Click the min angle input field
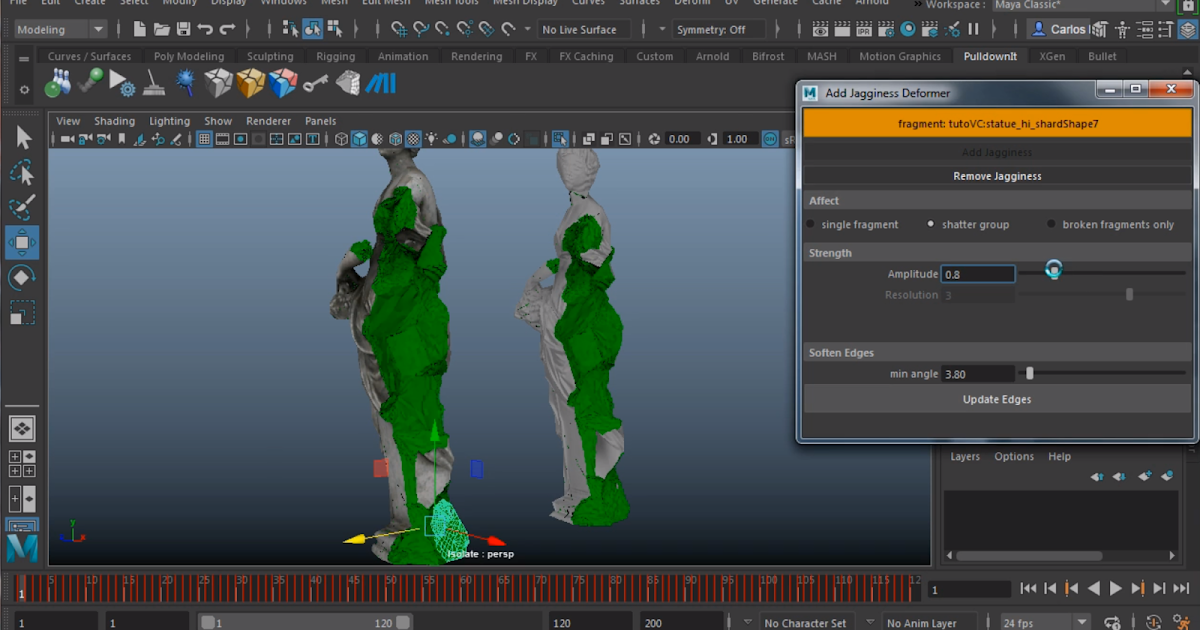Image resolution: width=1200 pixels, height=630 pixels. [x=977, y=374]
